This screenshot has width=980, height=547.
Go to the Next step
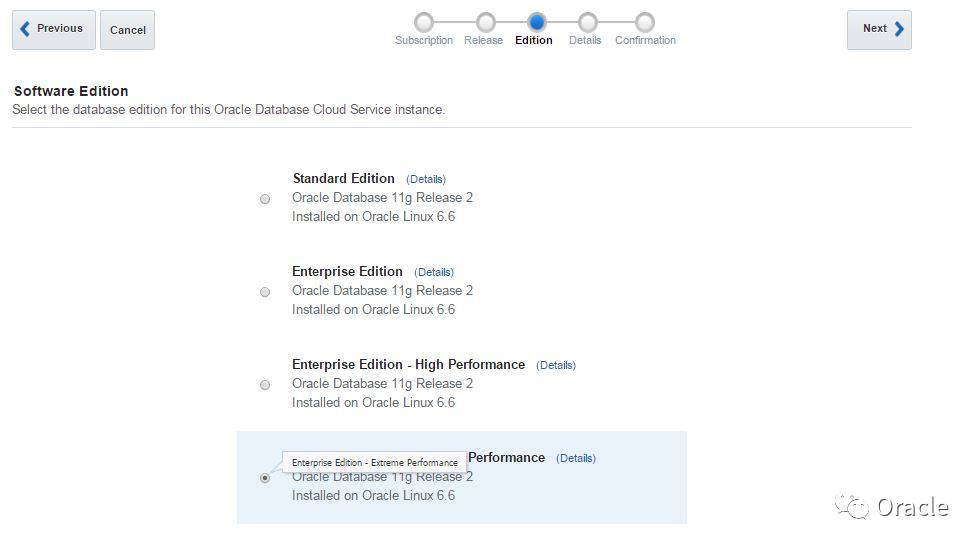879,30
